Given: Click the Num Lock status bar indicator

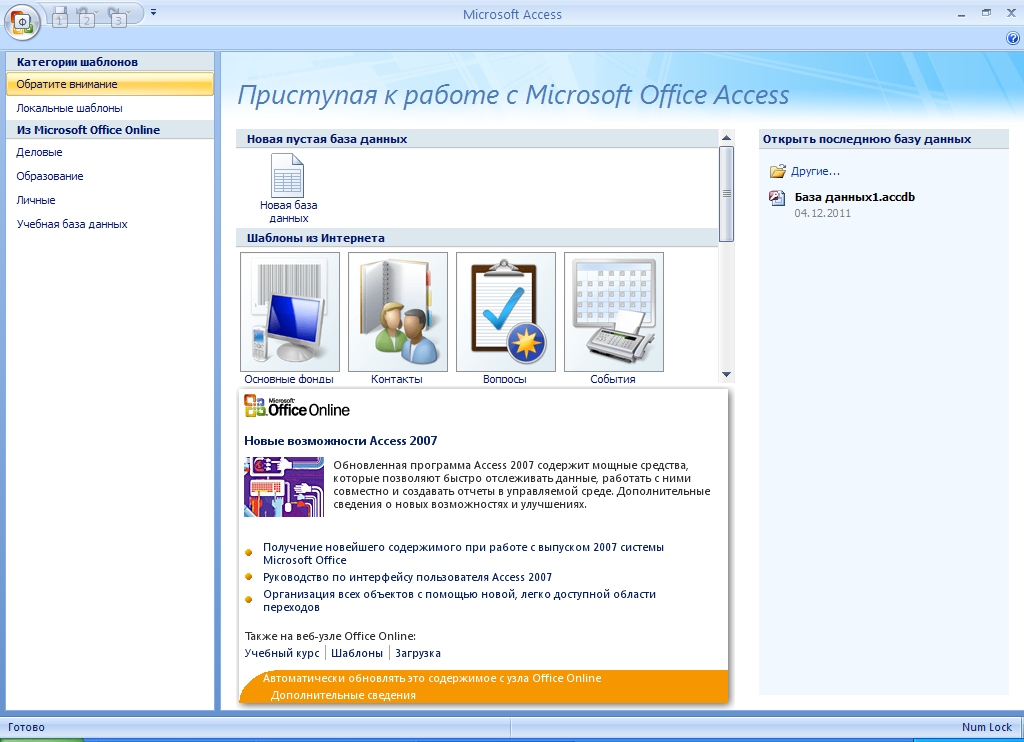Looking at the screenshot, I should coord(986,727).
